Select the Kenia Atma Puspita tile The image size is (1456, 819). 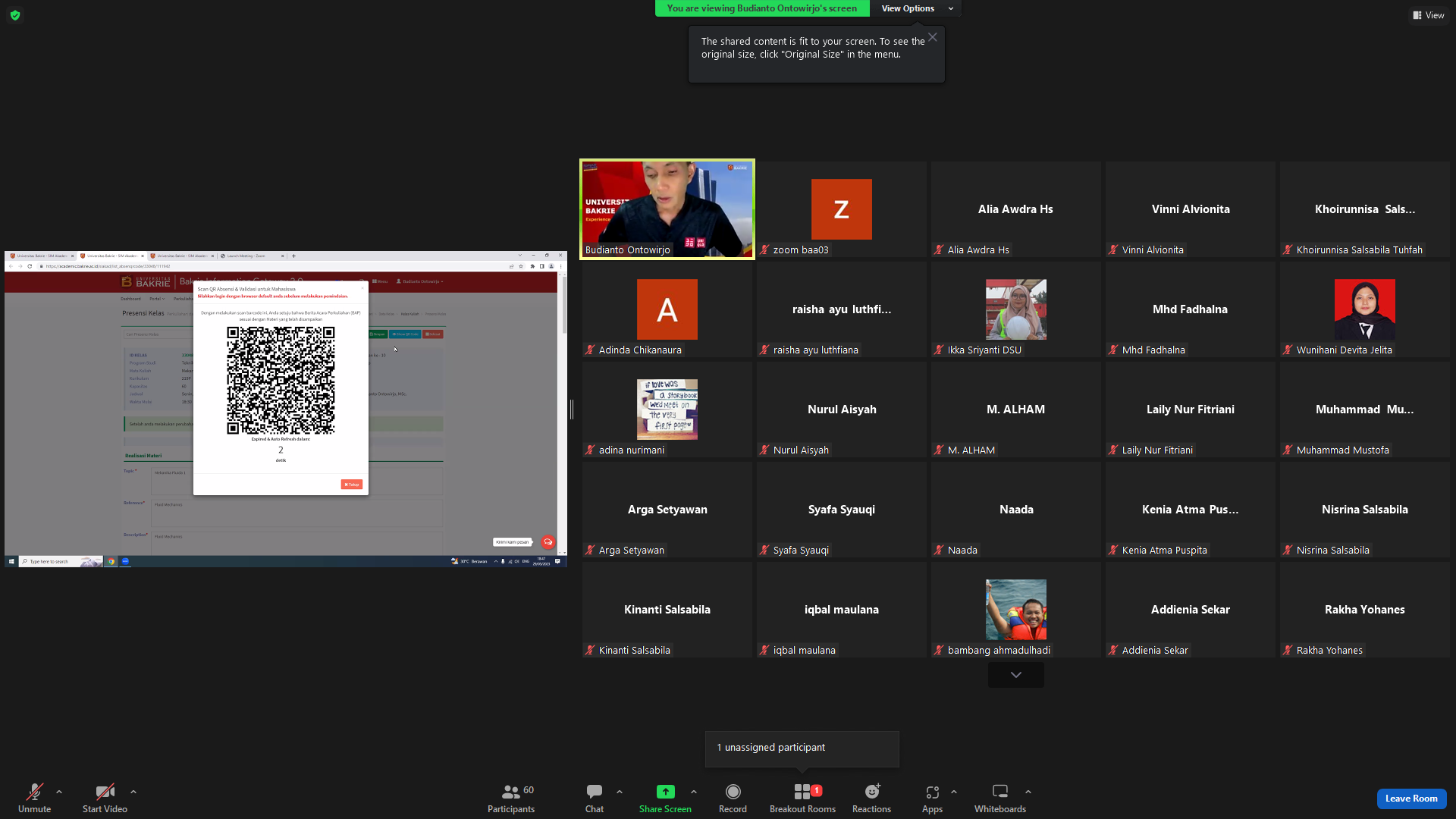[1191, 510]
